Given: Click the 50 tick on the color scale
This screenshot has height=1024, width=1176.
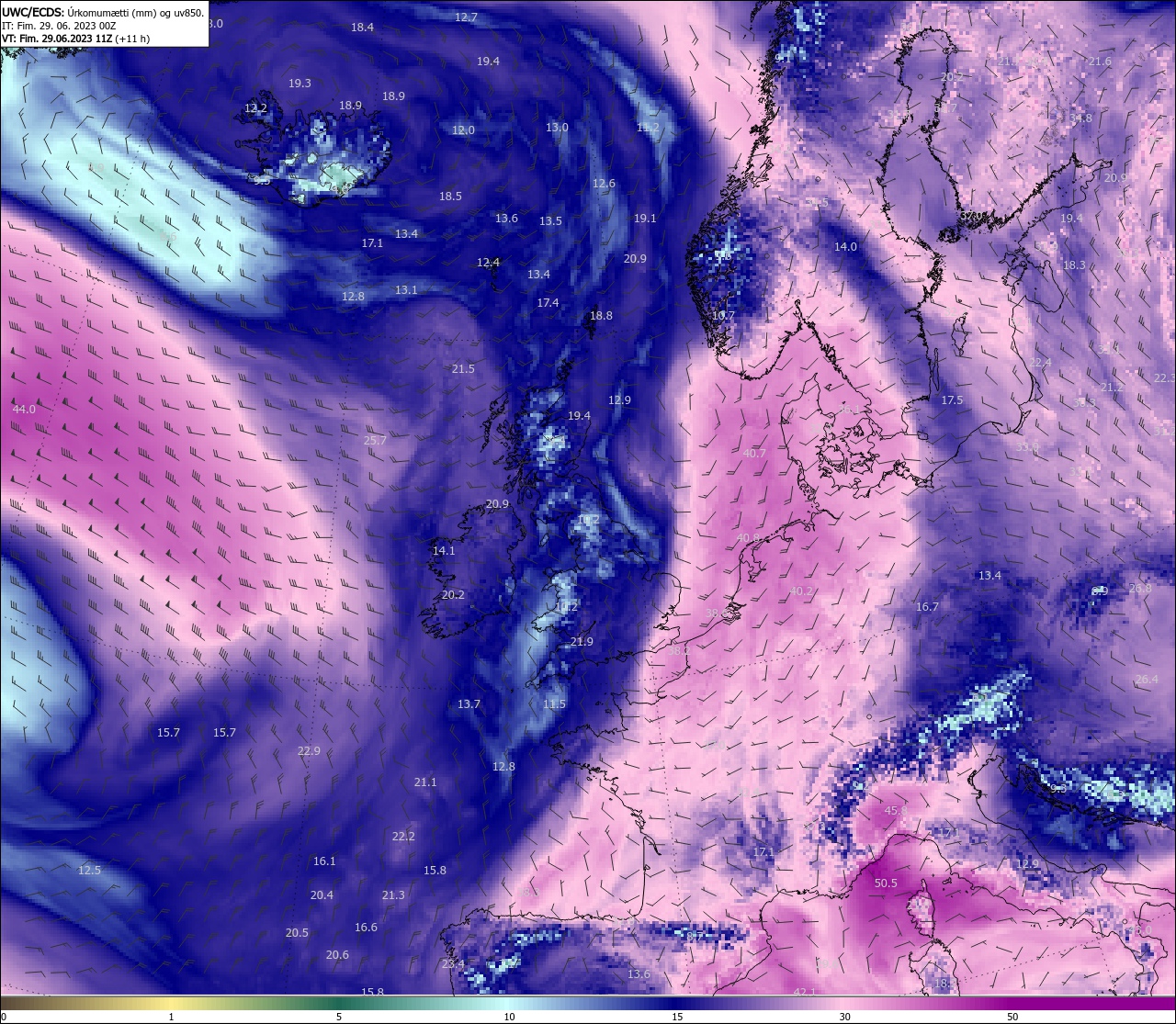Looking at the screenshot, I should click(1012, 1017).
